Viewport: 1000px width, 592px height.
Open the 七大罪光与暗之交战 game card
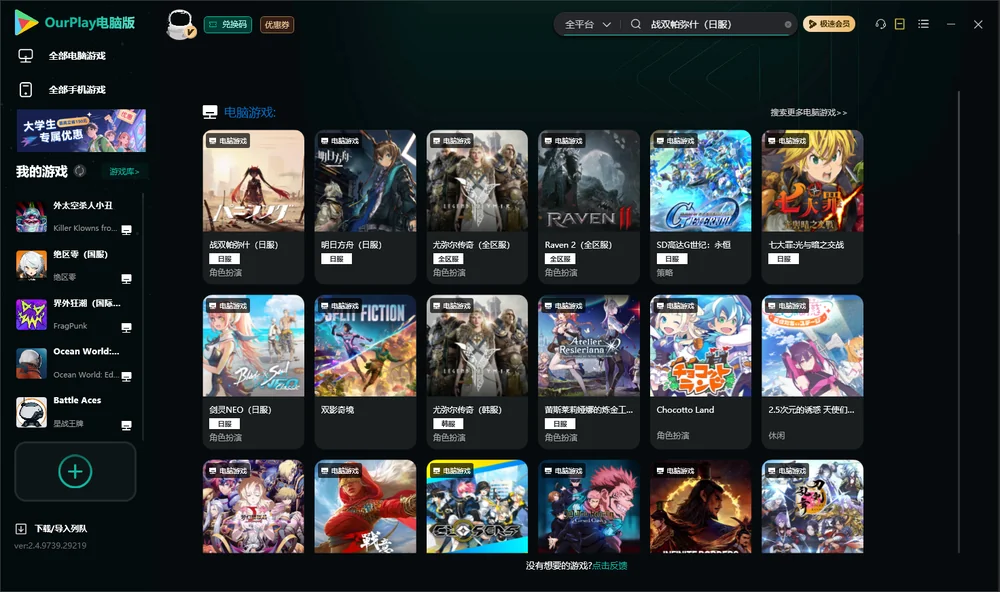tap(812, 207)
